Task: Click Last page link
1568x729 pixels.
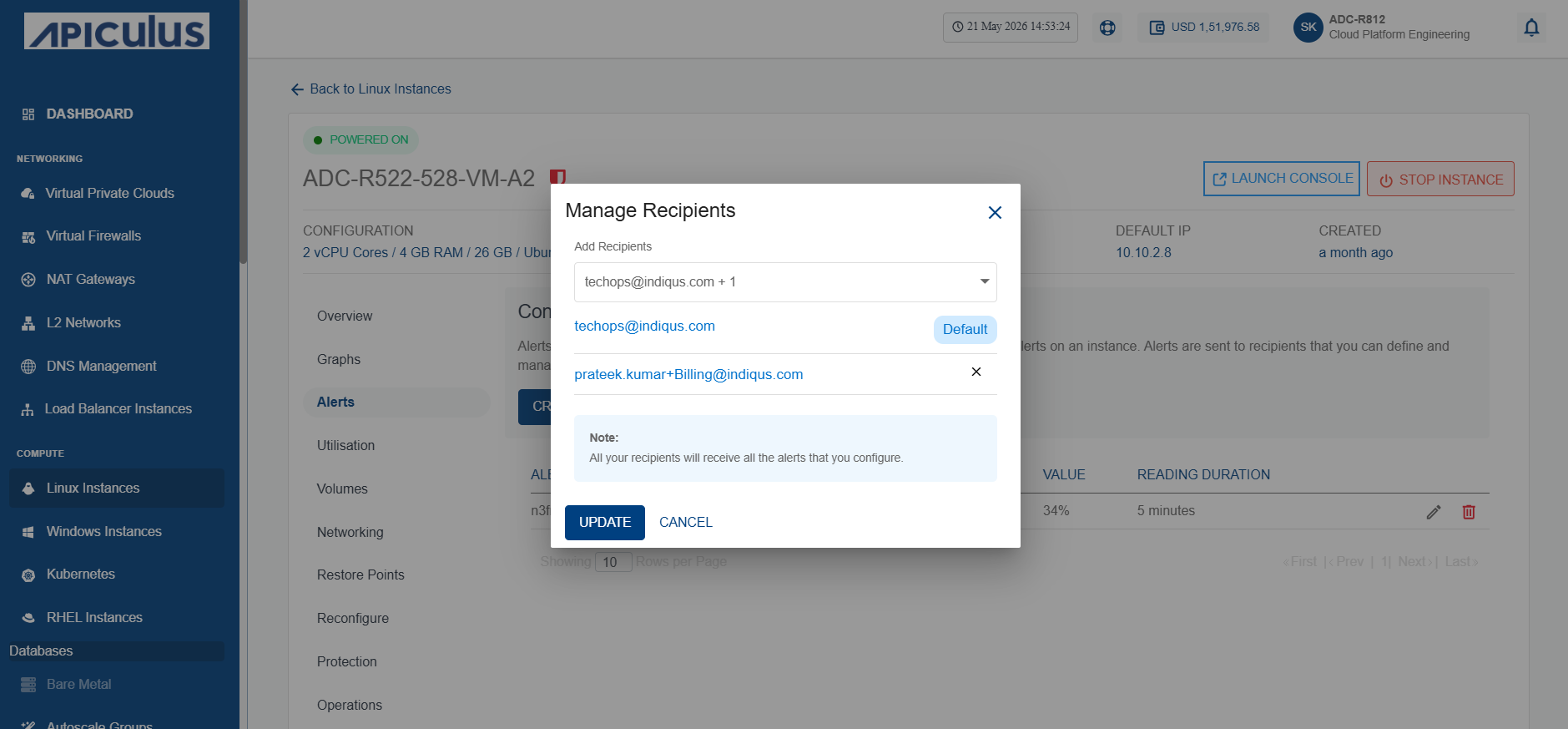Action: point(1460,562)
